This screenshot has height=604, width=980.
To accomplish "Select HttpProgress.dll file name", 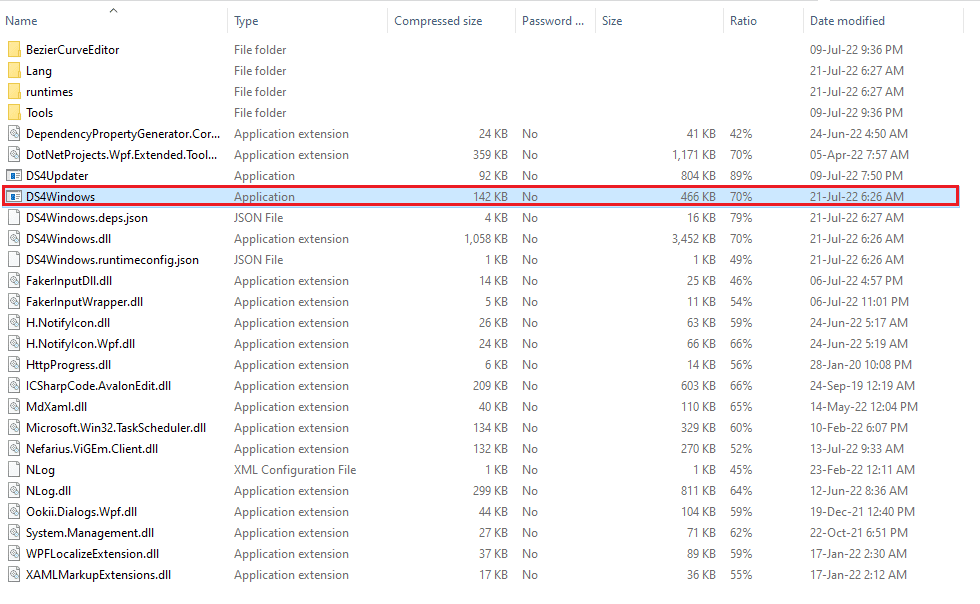I will [69, 365].
